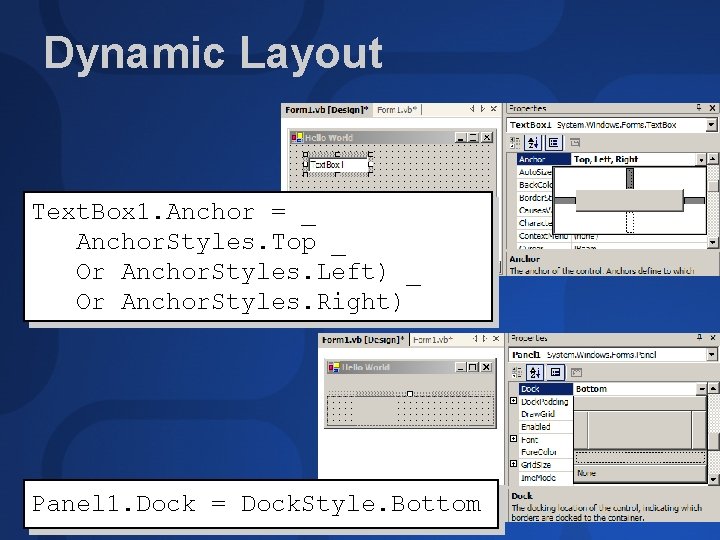Click scroll-tabs-left arrow in upper designer
This screenshot has width=720, height=540.
(472, 109)
